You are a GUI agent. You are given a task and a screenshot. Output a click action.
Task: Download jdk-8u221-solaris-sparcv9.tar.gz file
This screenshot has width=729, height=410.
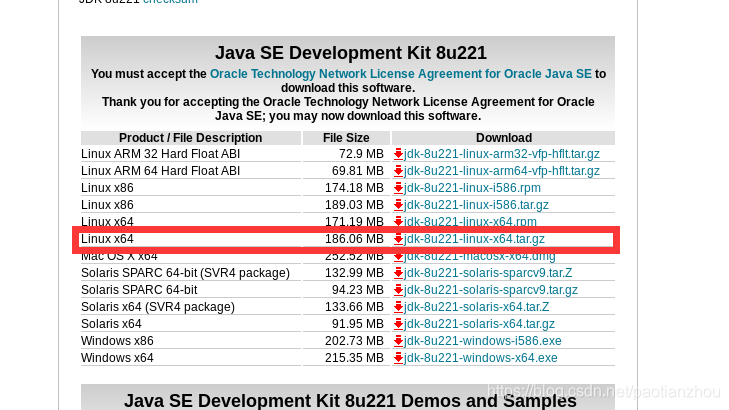pos(490,290)
